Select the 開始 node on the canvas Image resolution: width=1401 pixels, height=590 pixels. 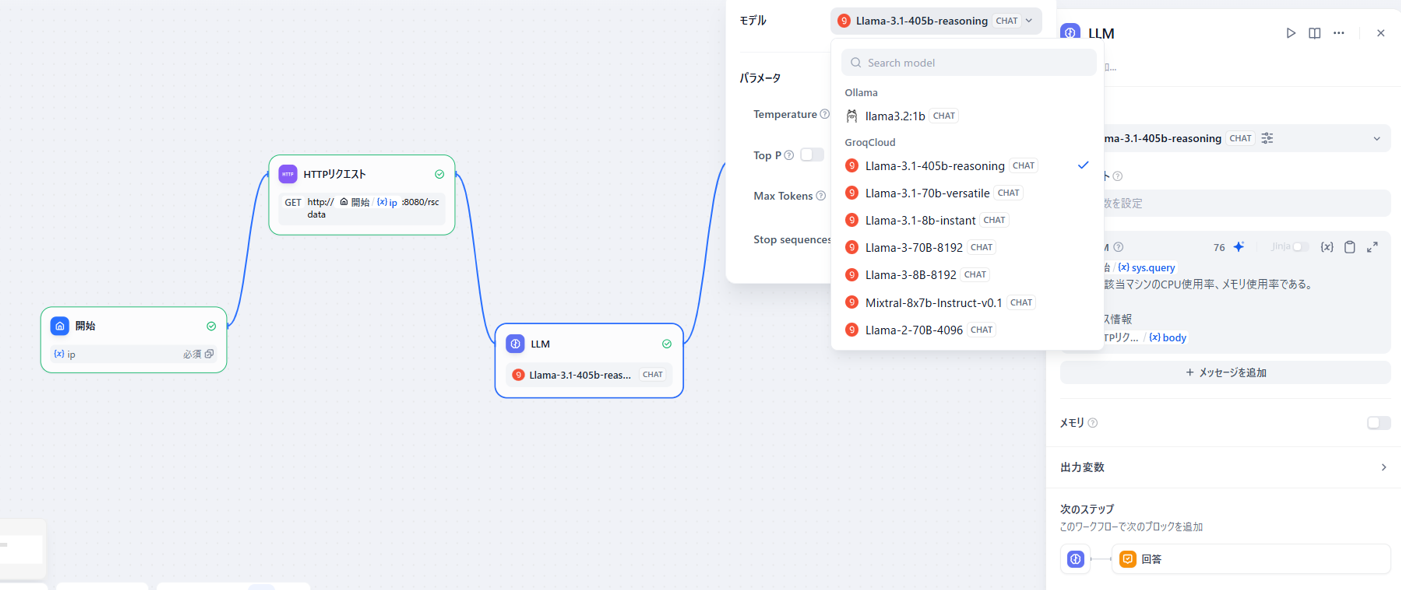pos(134,340)
